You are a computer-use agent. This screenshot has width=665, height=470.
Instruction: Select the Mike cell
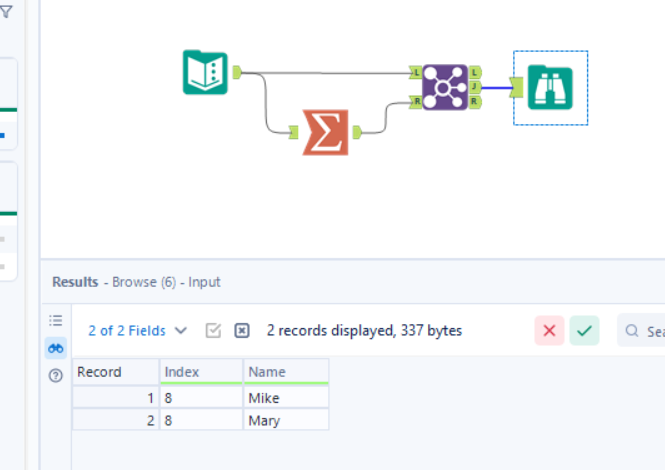tap(286, 398)
